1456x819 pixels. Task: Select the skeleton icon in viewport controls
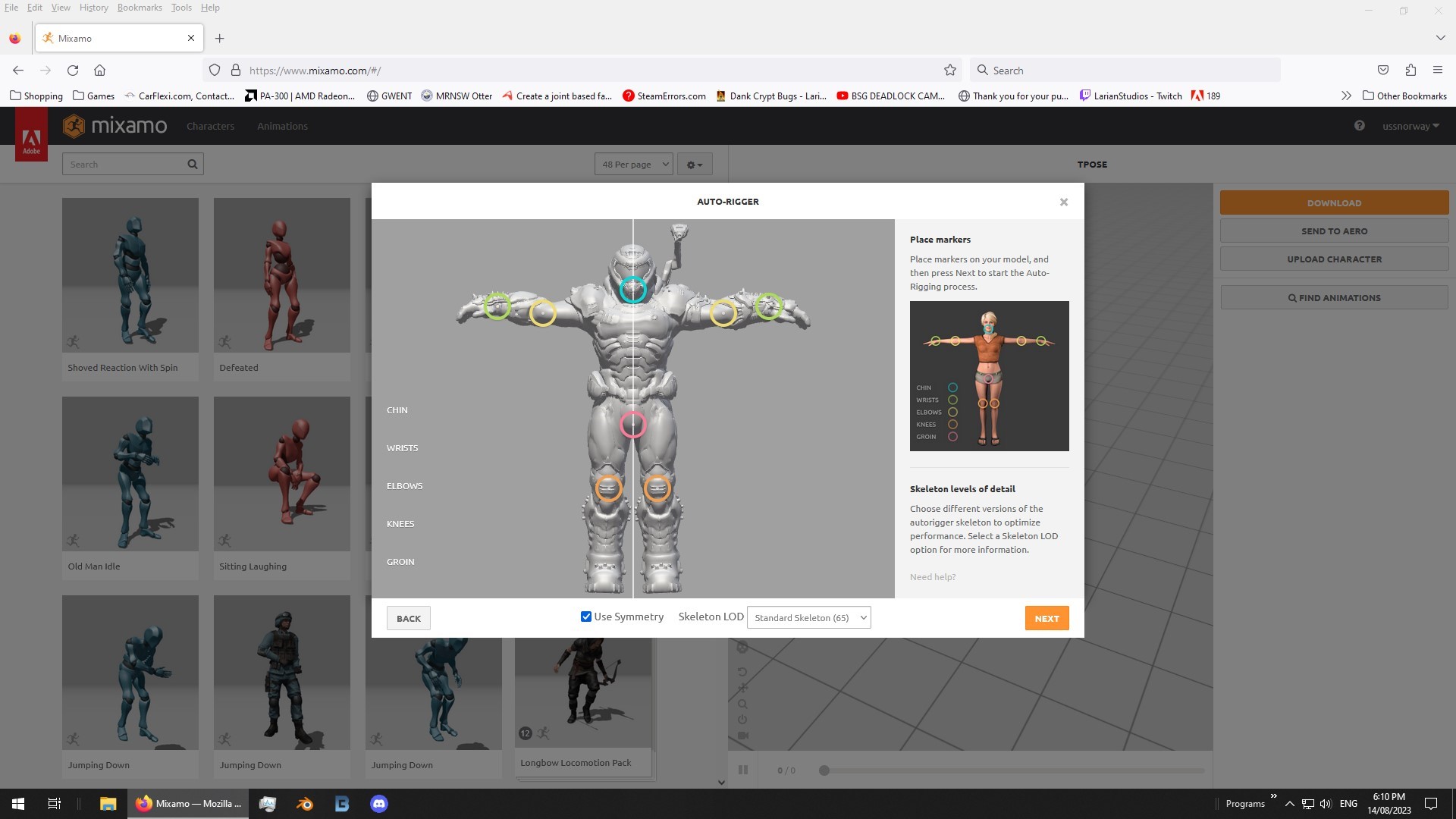pos(742,648)
